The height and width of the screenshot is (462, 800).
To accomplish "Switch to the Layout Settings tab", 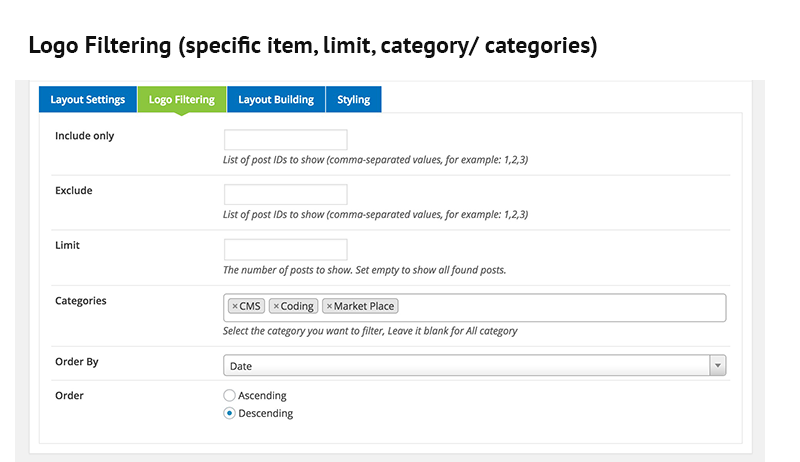I will 88,100.
